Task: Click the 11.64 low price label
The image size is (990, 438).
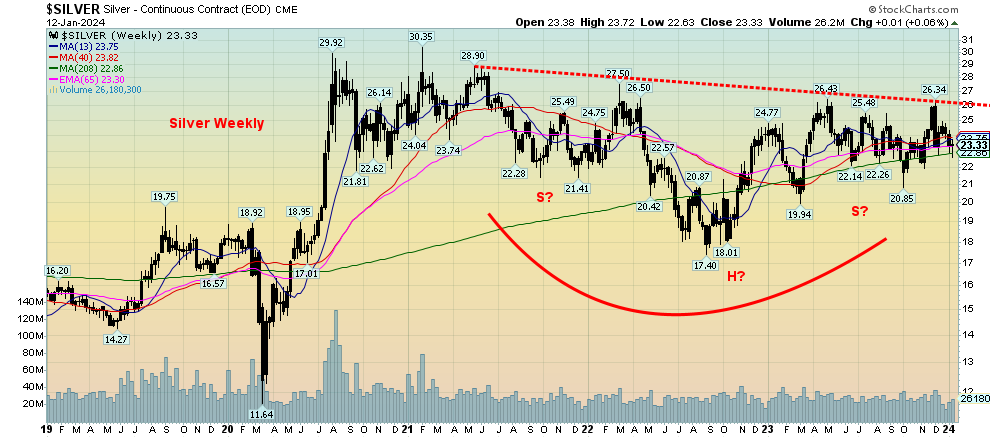Action: [261, 413]
